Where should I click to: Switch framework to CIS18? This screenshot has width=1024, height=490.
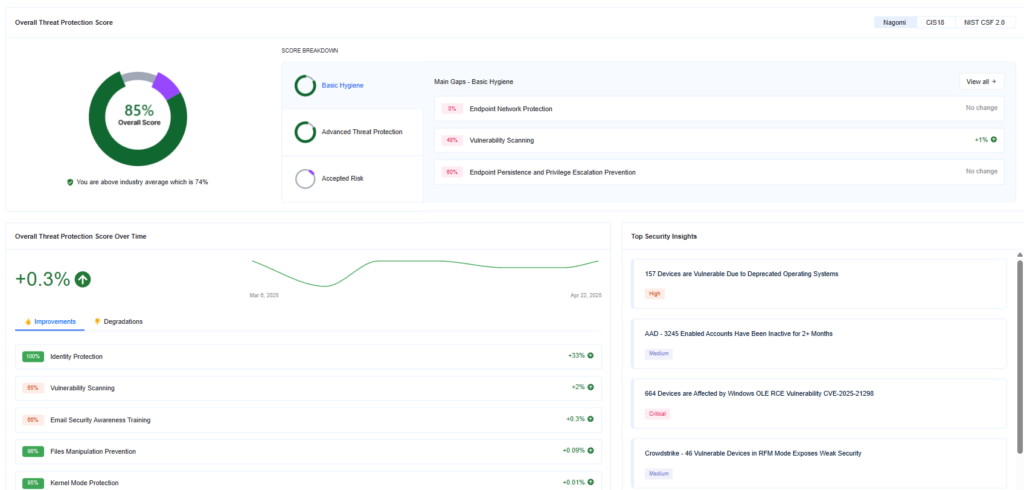coord(935,22)
